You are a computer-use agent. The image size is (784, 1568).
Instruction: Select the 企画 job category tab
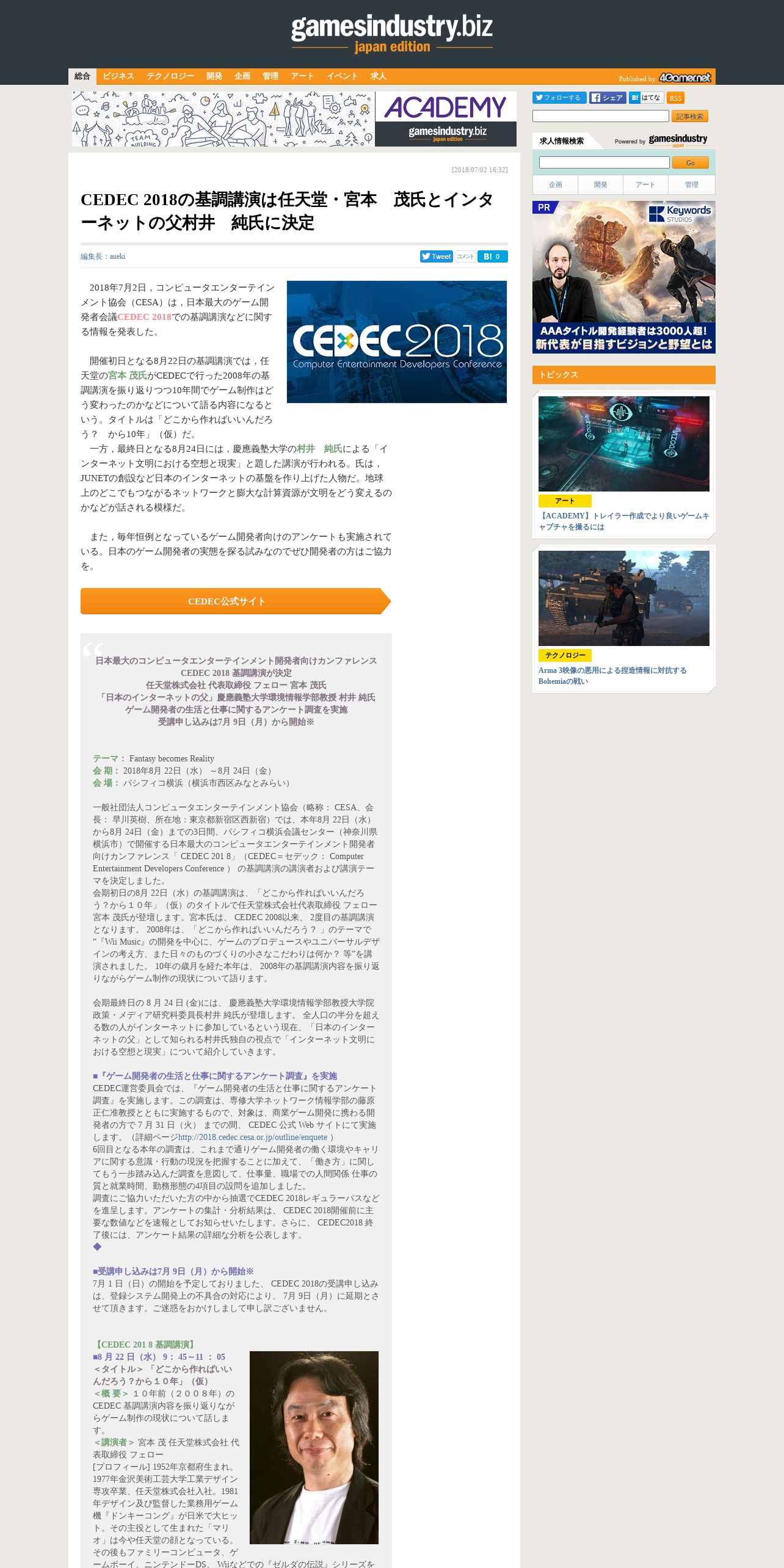click(556, 184)
